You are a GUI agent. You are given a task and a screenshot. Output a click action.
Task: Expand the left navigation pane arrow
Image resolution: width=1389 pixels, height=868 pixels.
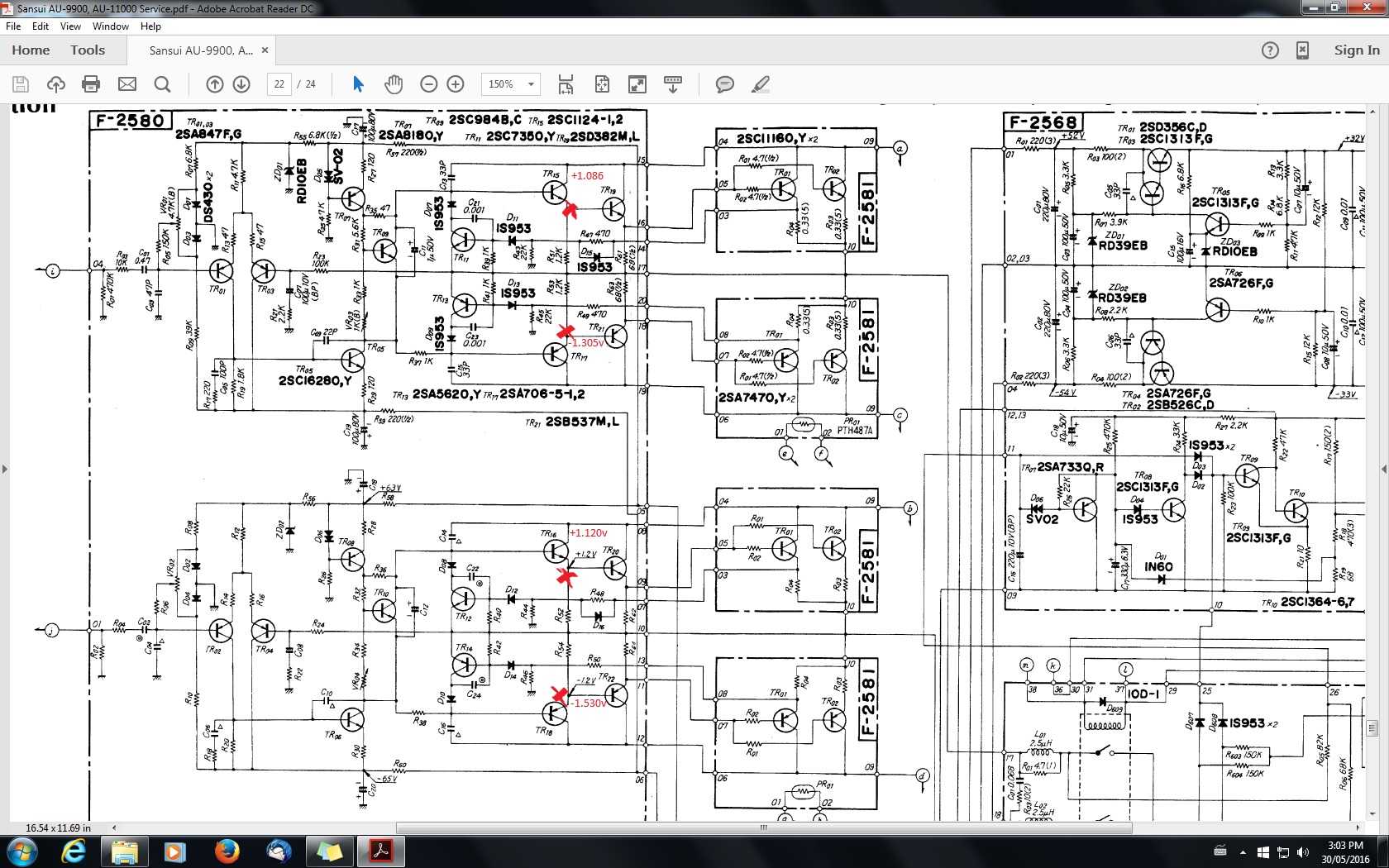tap(5, 470)
